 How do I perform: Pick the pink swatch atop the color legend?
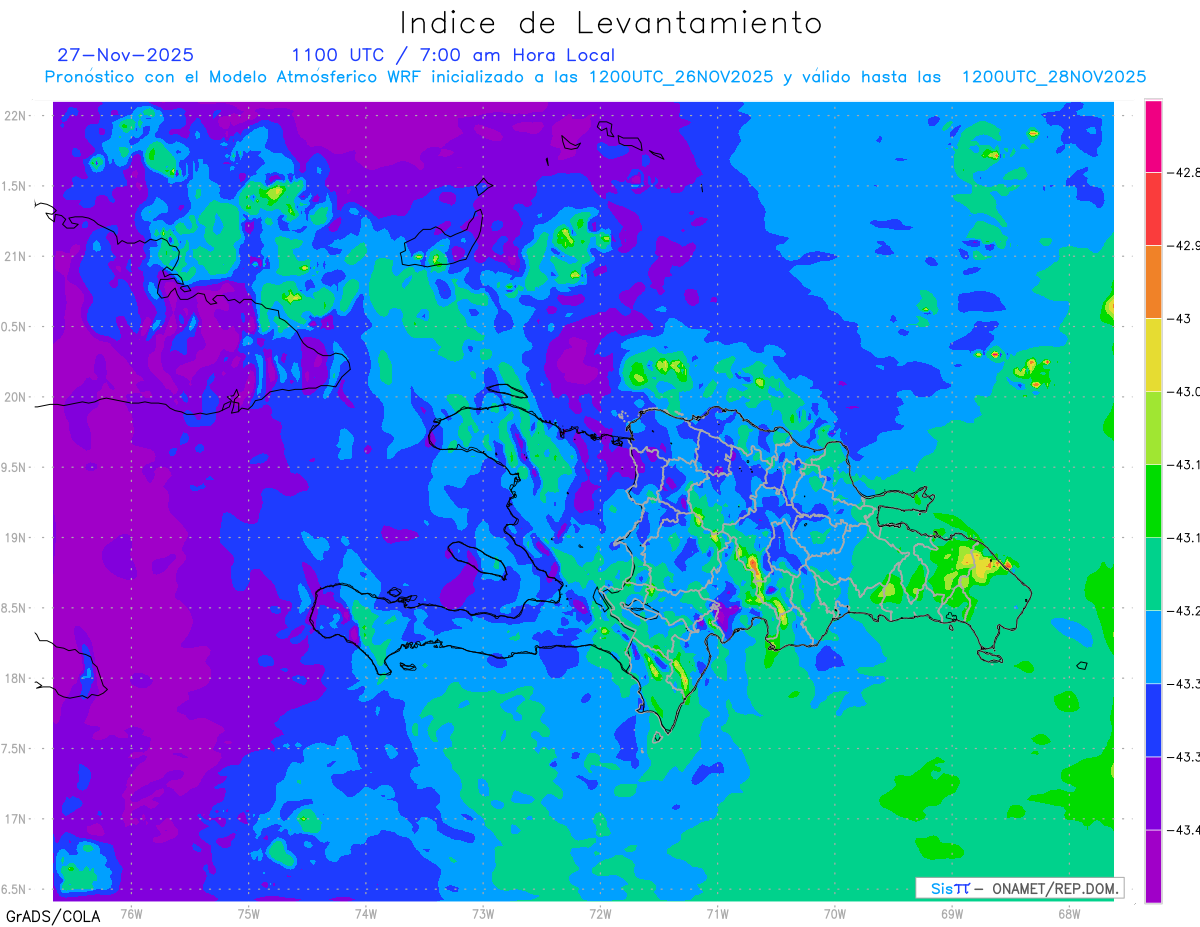pos(1153,136)
